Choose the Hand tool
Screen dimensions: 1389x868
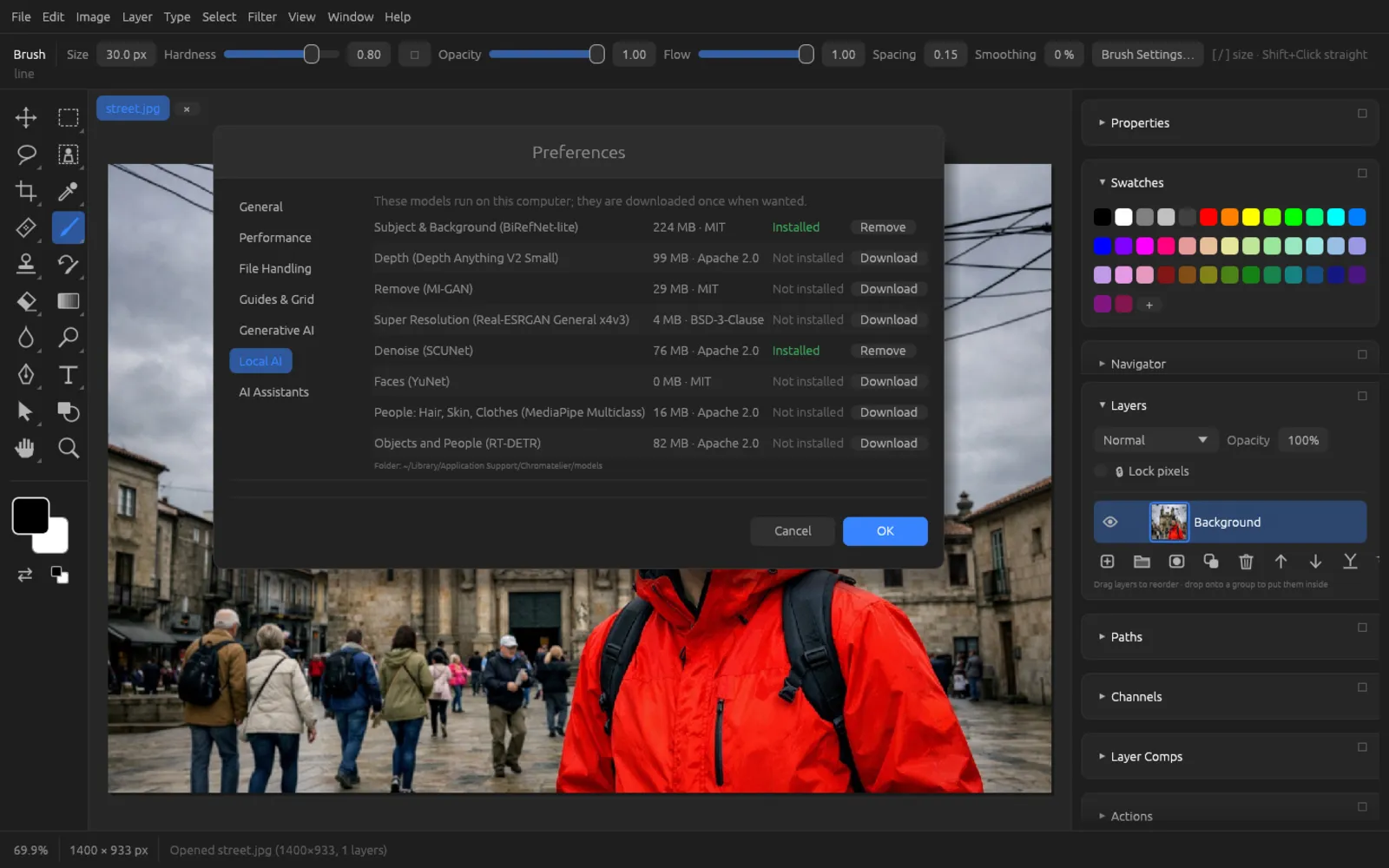[x=26, y=448]
